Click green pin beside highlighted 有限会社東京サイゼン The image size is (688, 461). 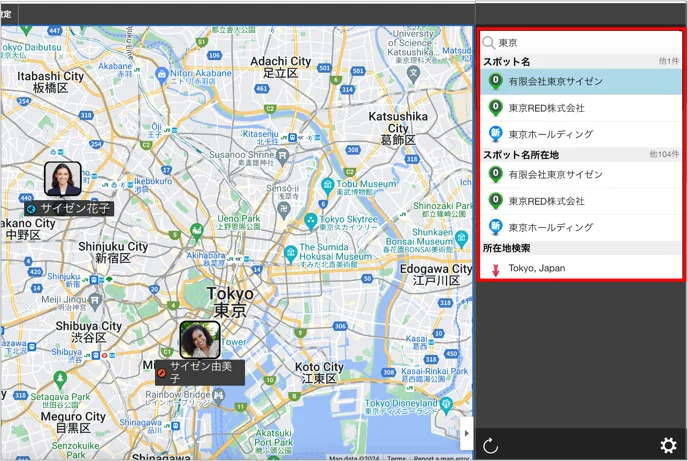[495, 82]
